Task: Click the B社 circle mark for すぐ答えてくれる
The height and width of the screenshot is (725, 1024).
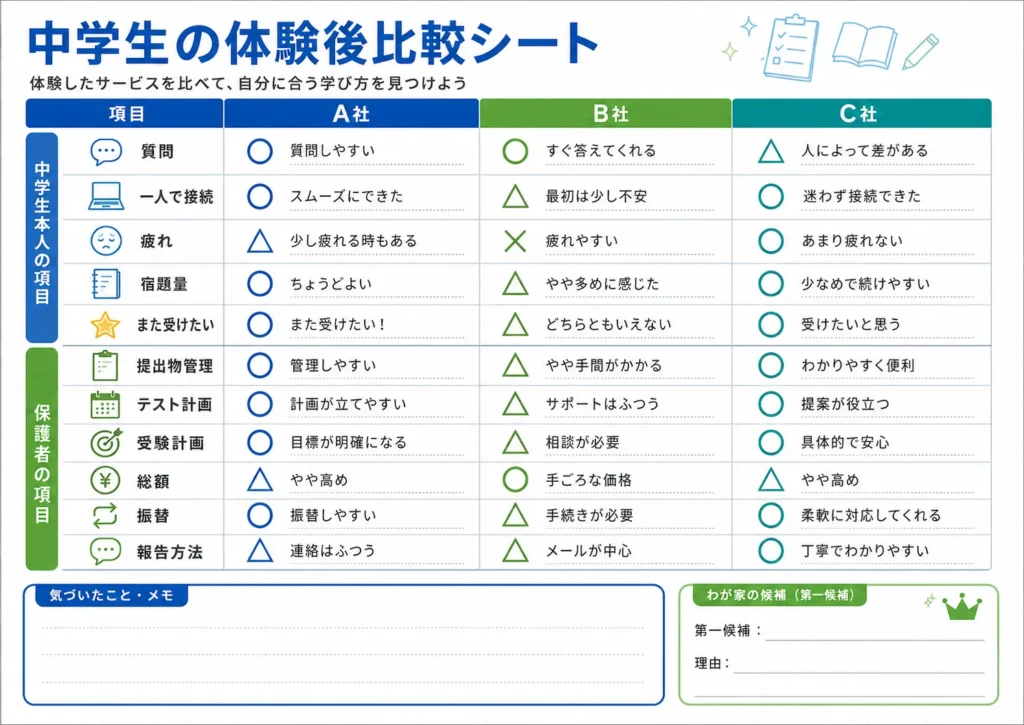Action: pos(515,151)
